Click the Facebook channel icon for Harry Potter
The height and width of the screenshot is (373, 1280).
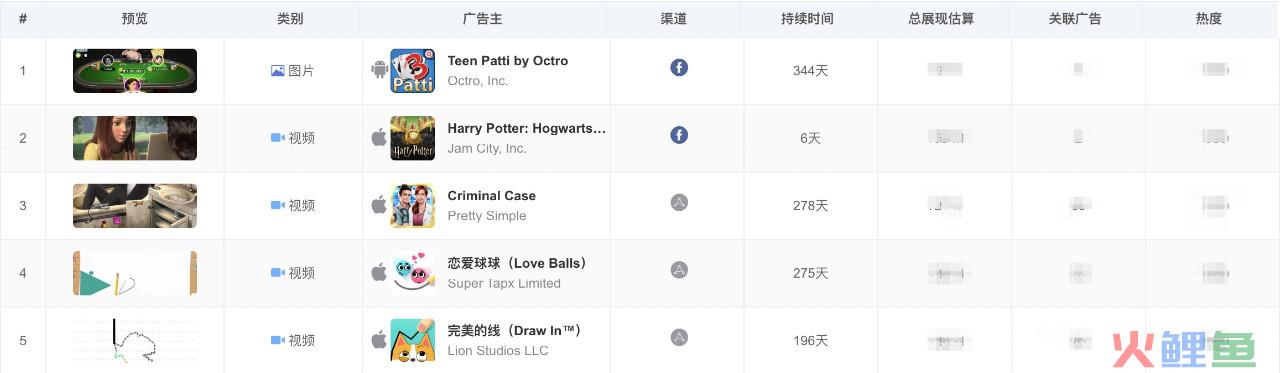pyautogui.click(x=679, y=135)
